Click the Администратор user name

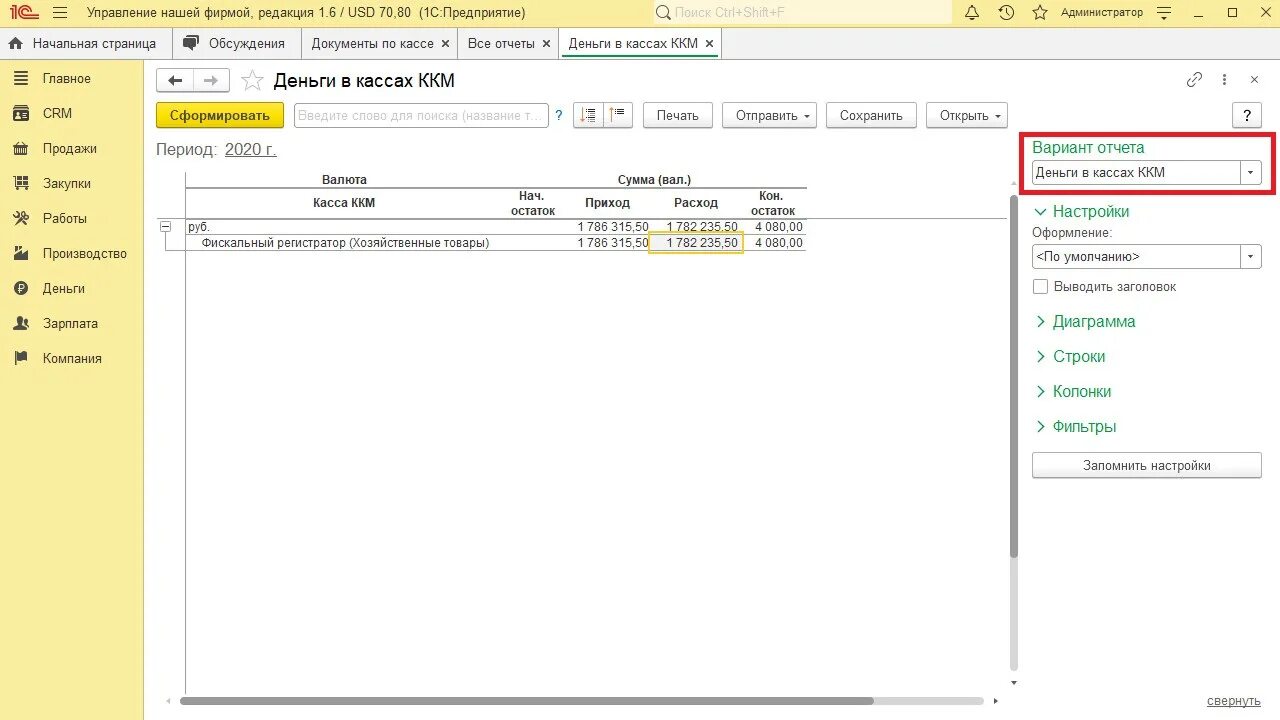click(1102, 13)
